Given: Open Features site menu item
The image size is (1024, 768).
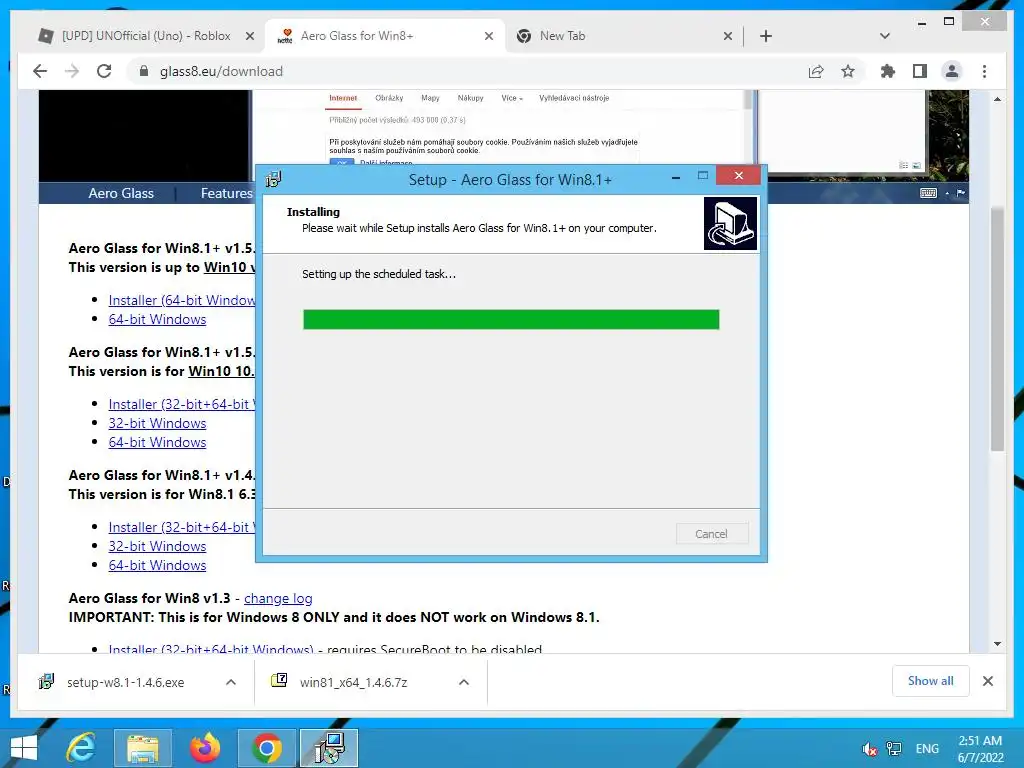Looking at the screenshot, I should [226, 193].
